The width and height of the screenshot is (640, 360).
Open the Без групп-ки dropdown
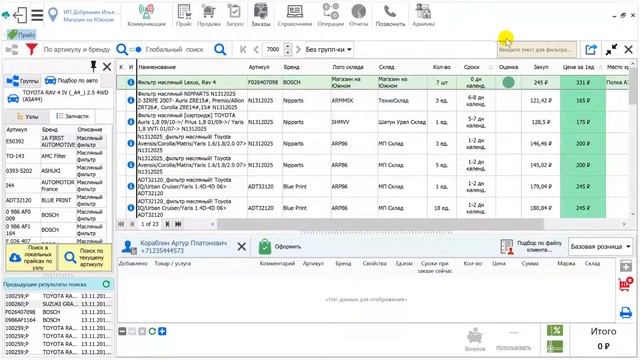329,49
